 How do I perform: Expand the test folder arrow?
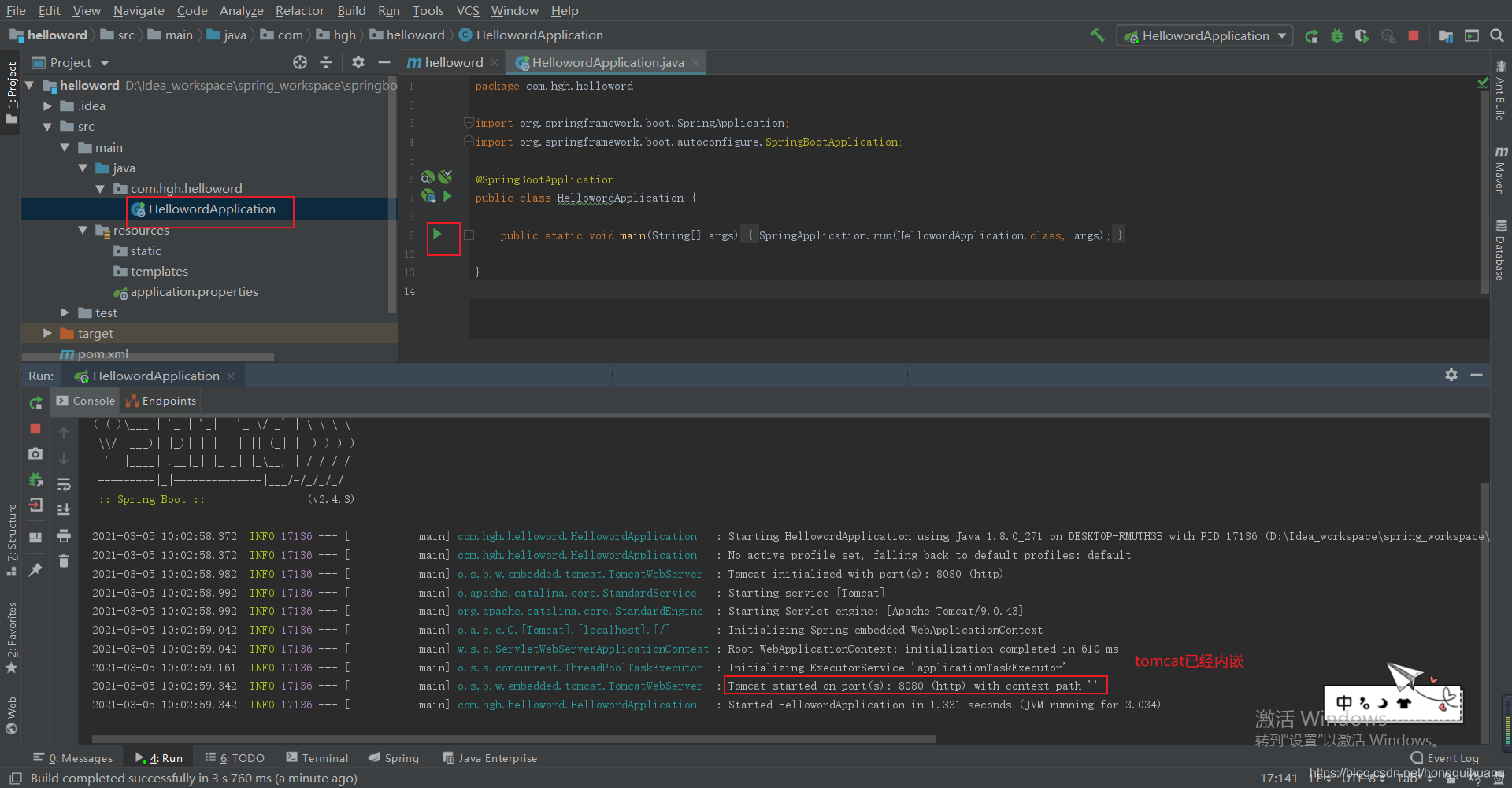pos(65,313)
